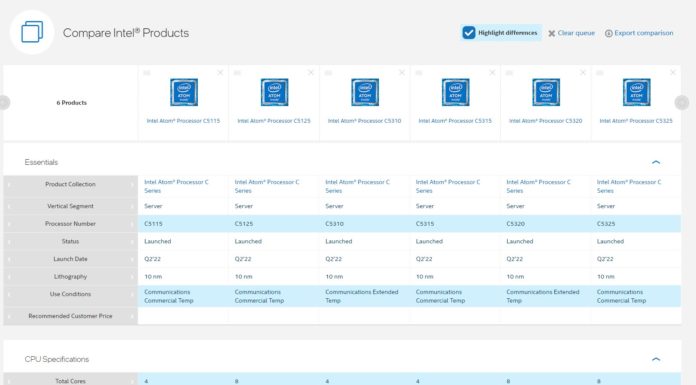The image size is (696, 385).
Task: Open Intel Atom Processor C5325 link
Action: [x=636, y=121]
